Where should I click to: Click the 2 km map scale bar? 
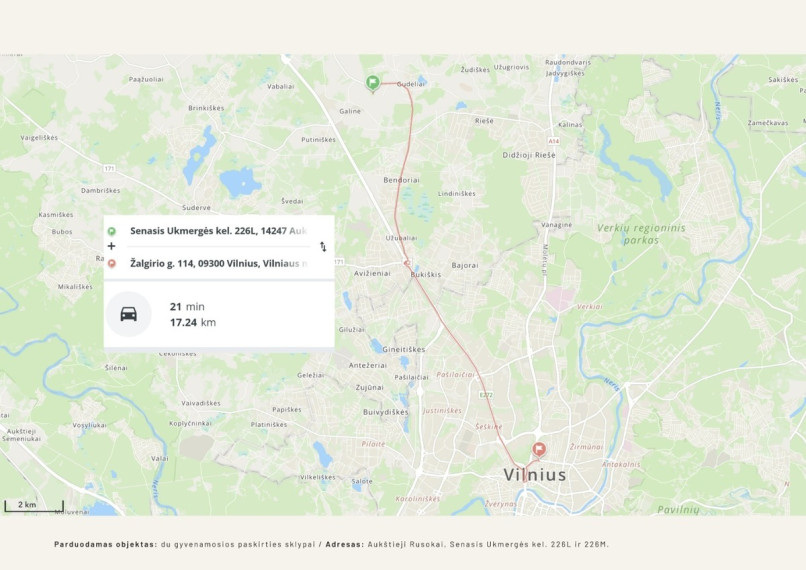34,506
